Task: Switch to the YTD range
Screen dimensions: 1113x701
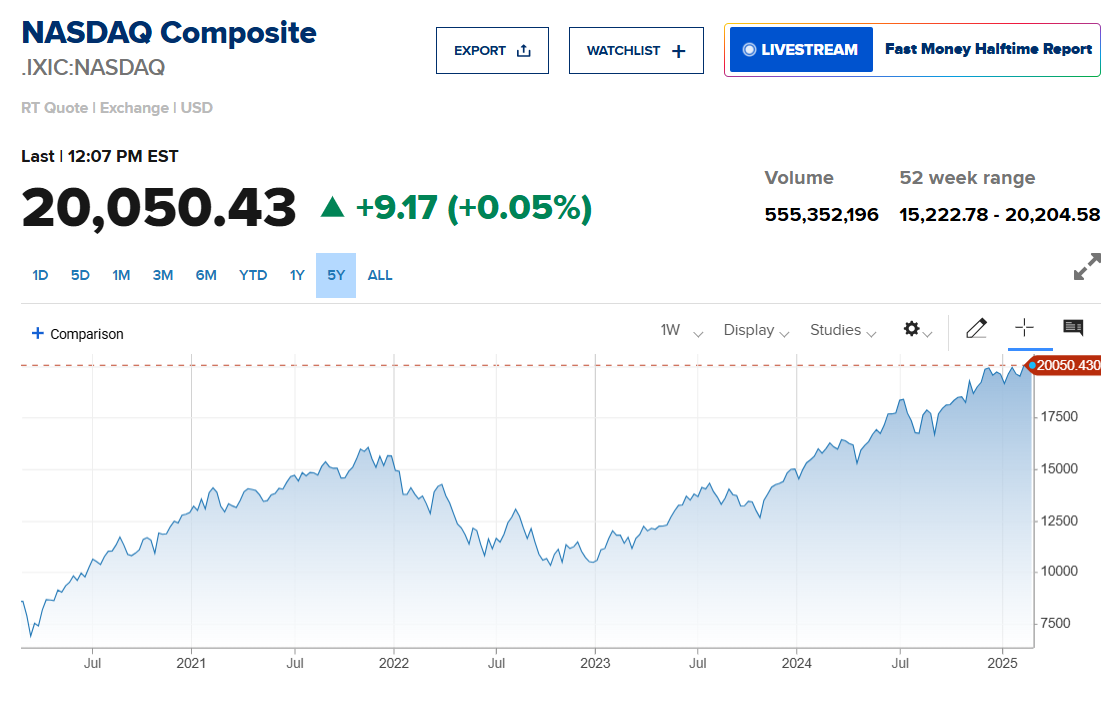Action: (253, 275)
